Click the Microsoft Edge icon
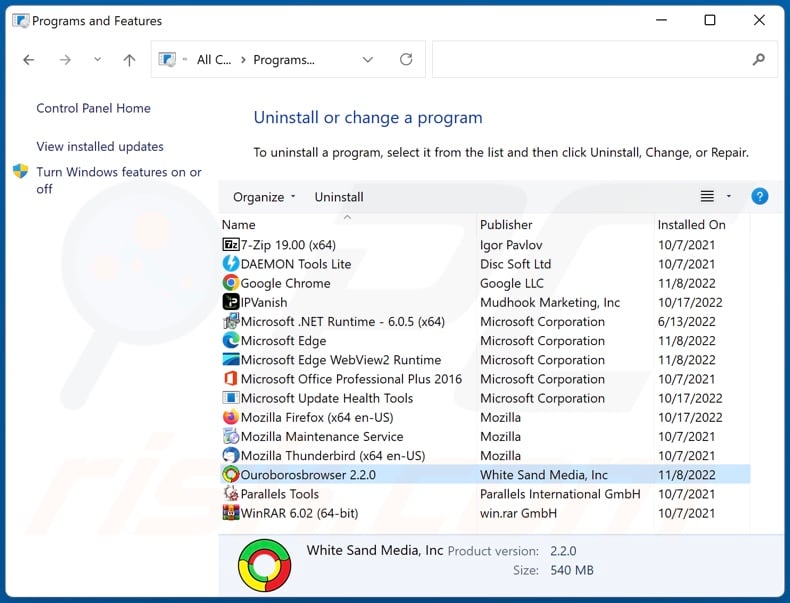790x603 pixels. coord(231,341)
